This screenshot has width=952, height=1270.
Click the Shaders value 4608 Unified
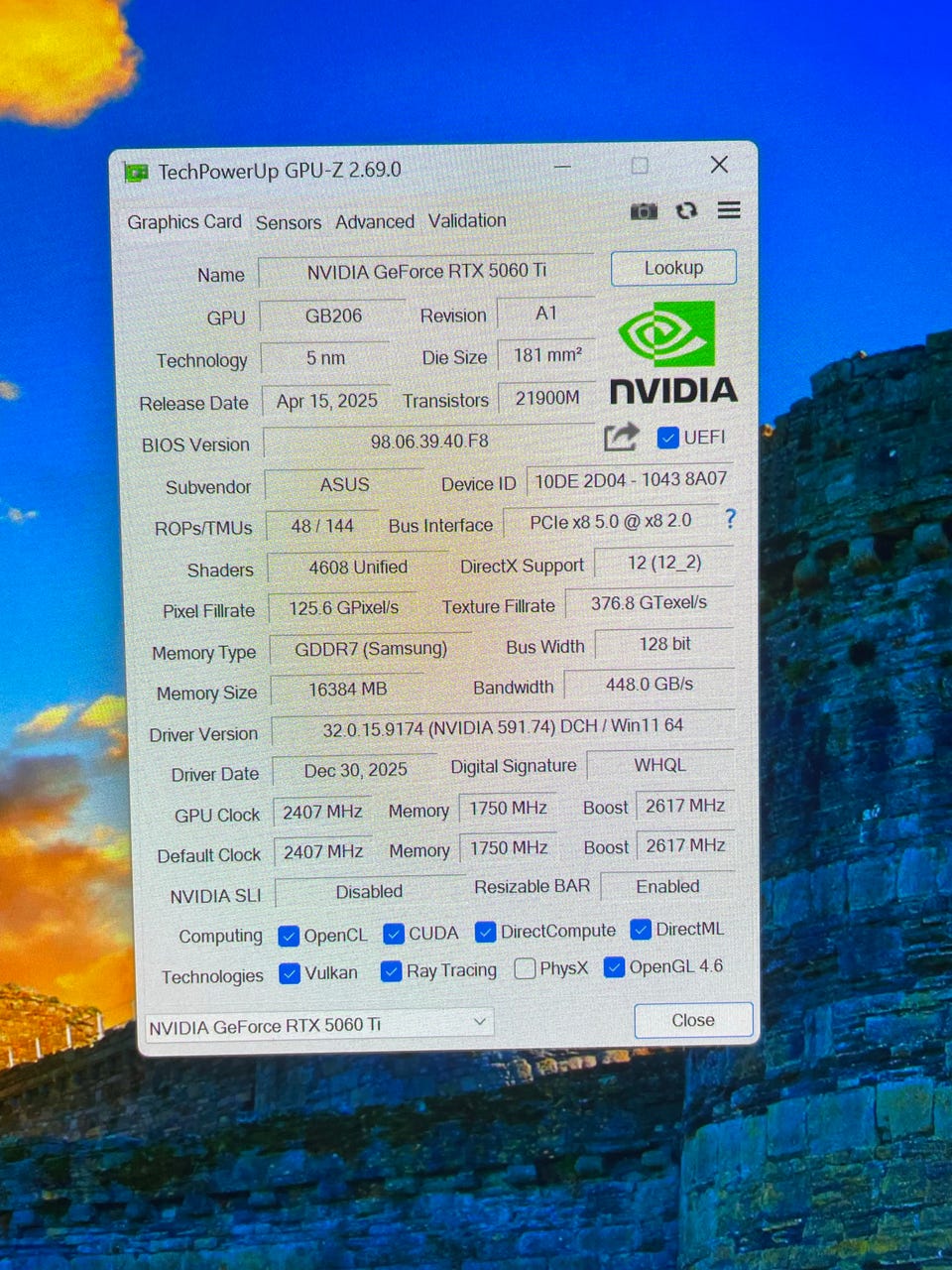pyautogui.click(x=358, y=568)
